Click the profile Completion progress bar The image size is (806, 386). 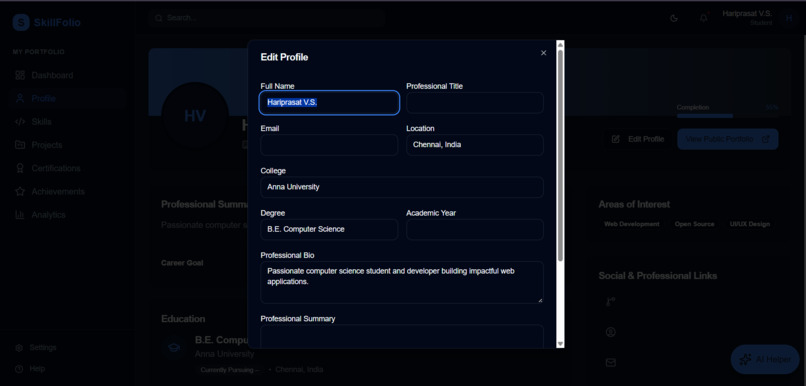pyautogui.click(x=727, y=116)
